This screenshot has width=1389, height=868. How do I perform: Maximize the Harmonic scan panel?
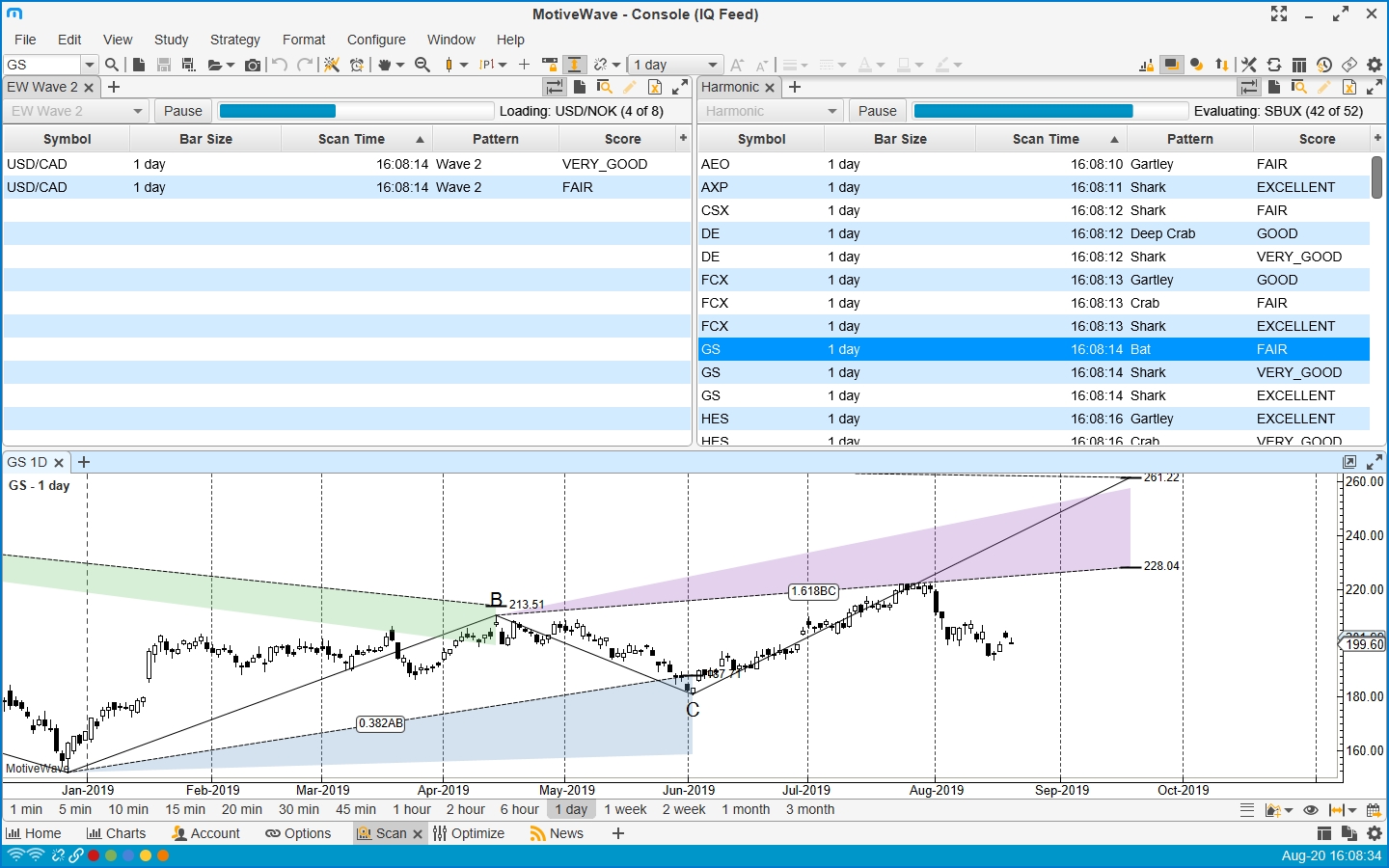1375,87
